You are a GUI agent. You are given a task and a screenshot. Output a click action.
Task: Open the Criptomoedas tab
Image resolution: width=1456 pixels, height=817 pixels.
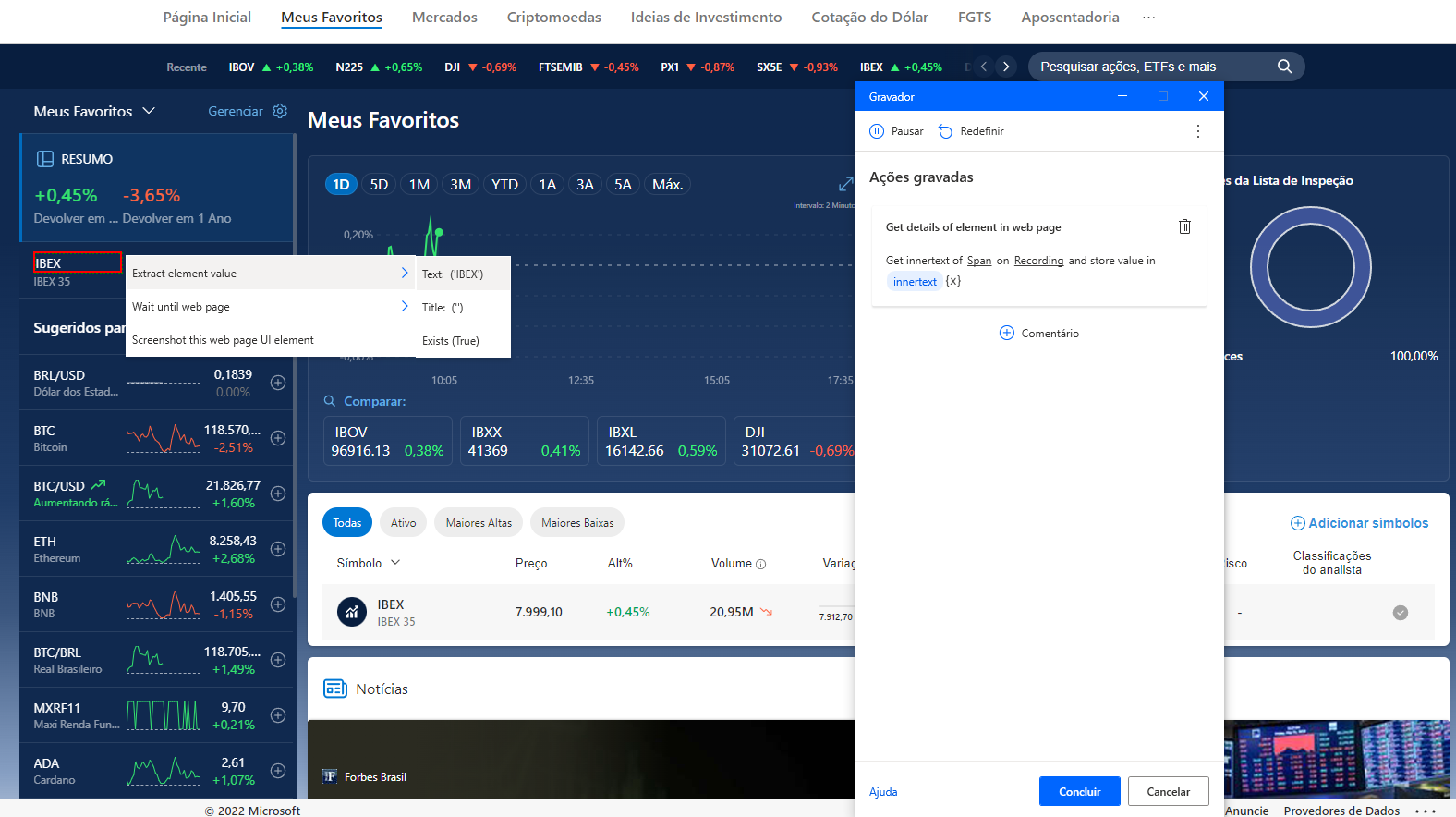pos(553,18)
